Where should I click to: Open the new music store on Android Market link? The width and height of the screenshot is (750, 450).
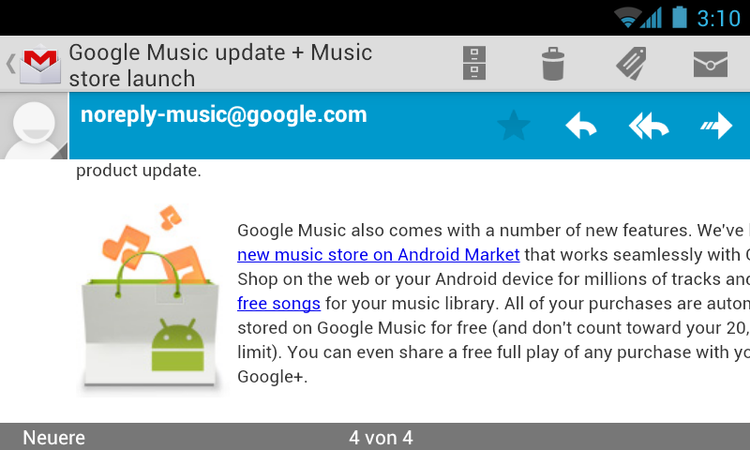[378, 254]
